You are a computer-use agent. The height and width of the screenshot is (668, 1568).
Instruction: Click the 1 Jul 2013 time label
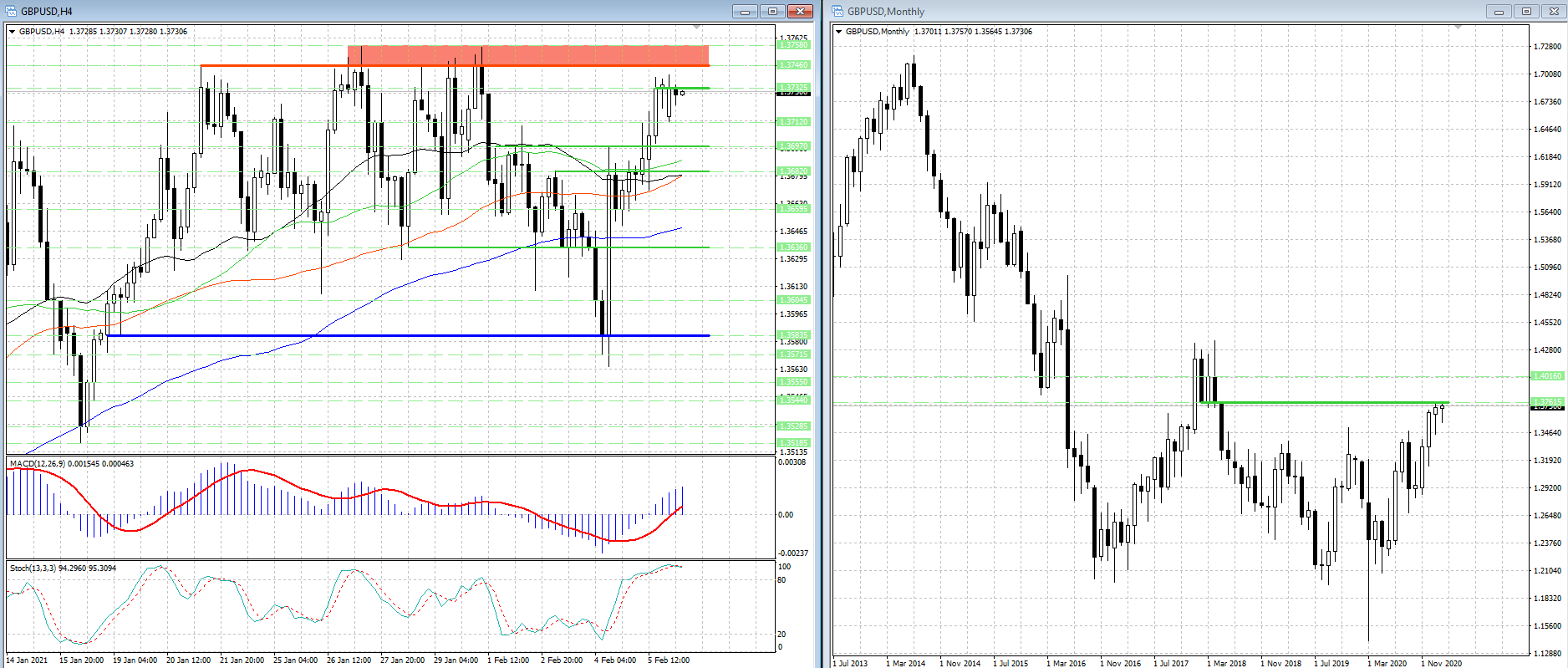pos(851,663)
